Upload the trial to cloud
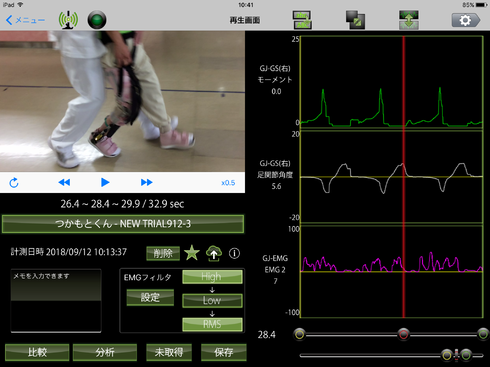490x367 pixels. (x=214, y=253)
